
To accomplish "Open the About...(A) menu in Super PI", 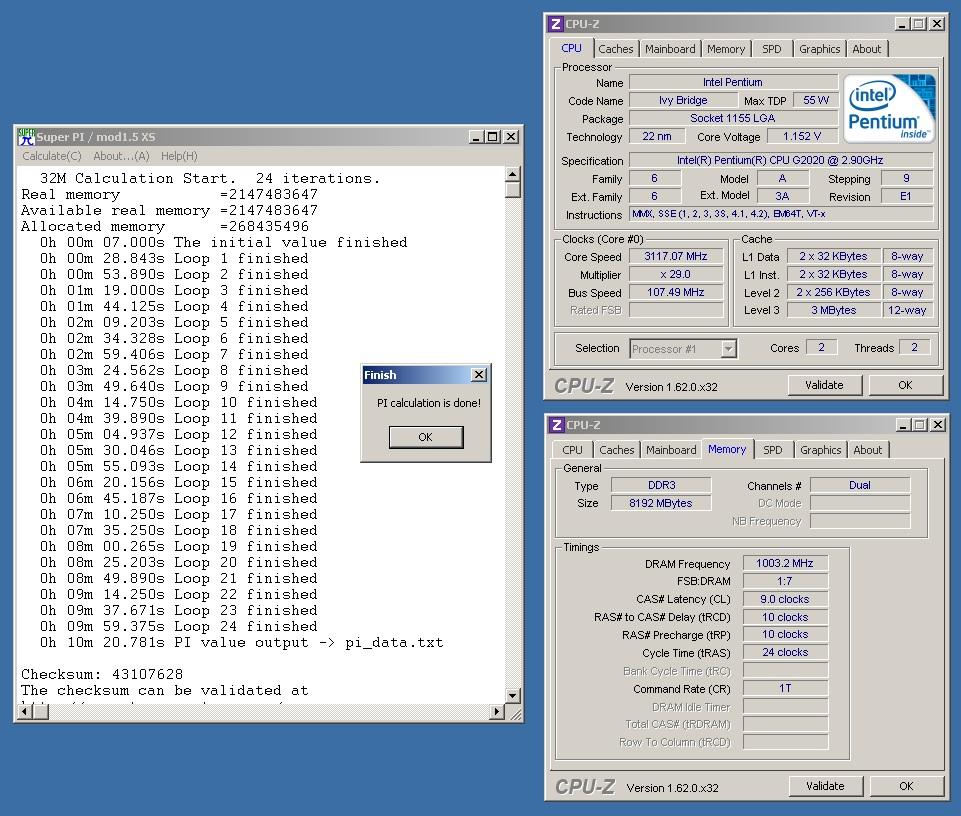I will pos(121,156).
